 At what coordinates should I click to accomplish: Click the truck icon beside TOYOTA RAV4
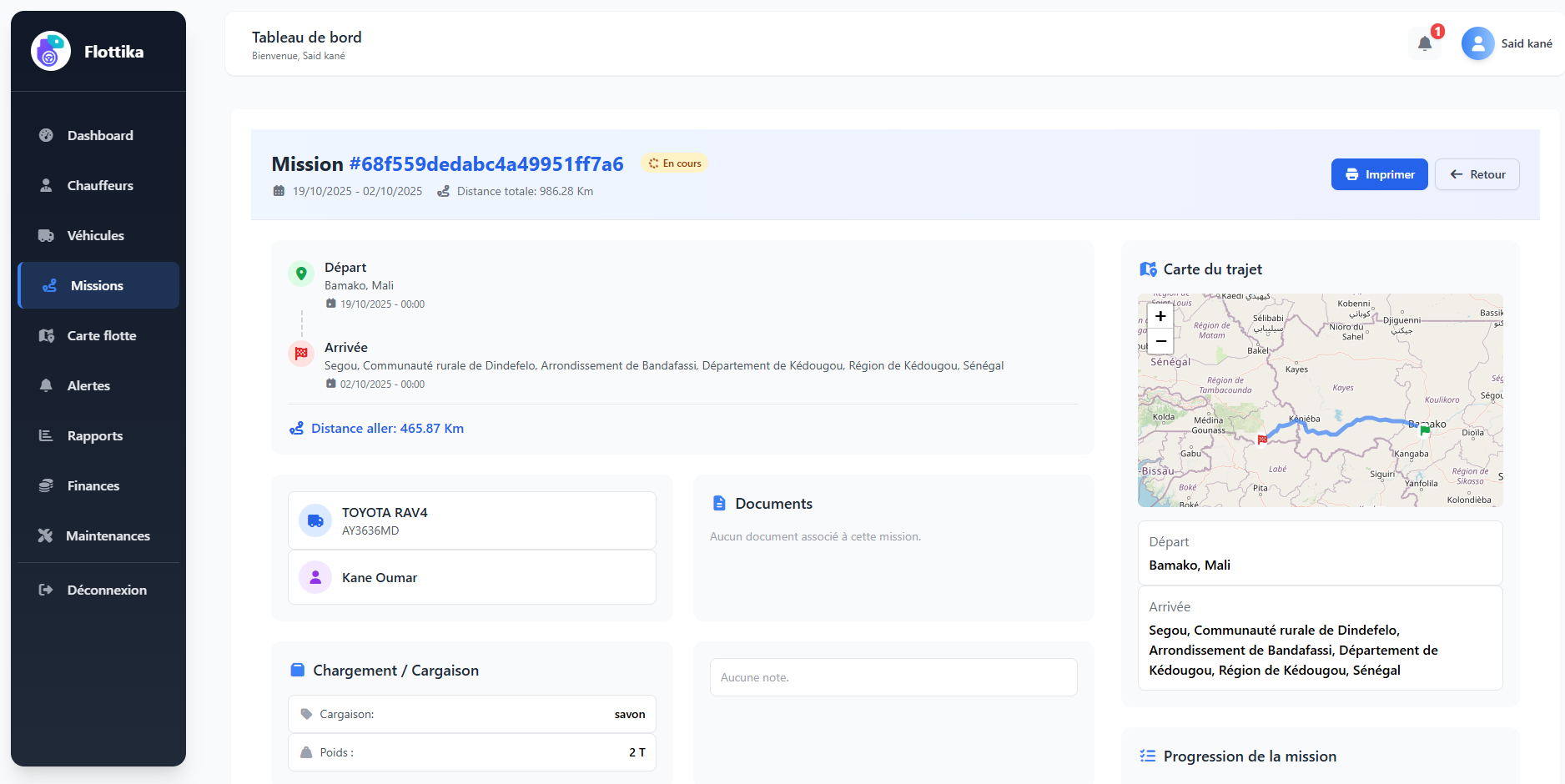[315, 520]
